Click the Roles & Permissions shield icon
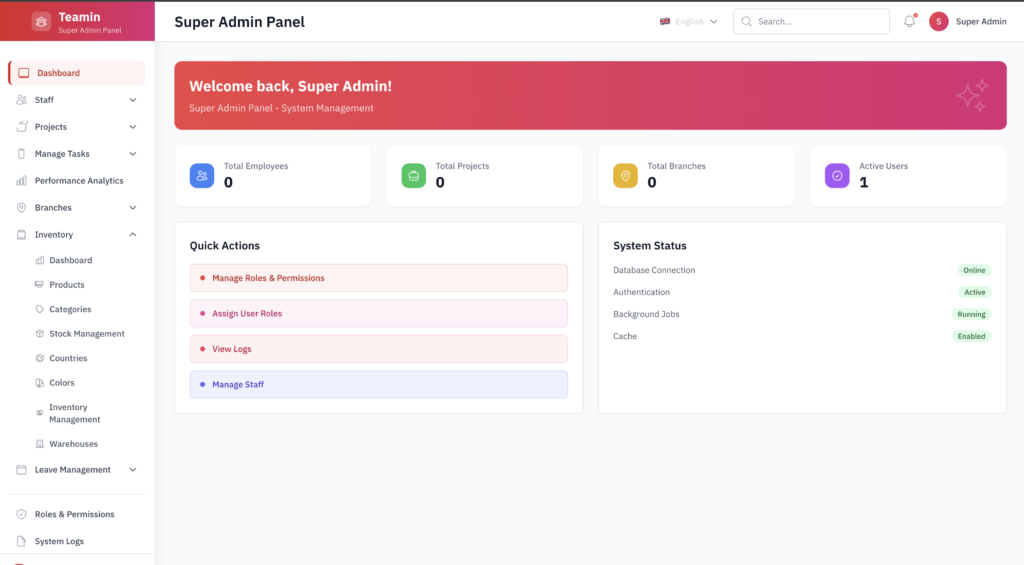This screenshot has height=565, width=1024. [x=22, y=514]
